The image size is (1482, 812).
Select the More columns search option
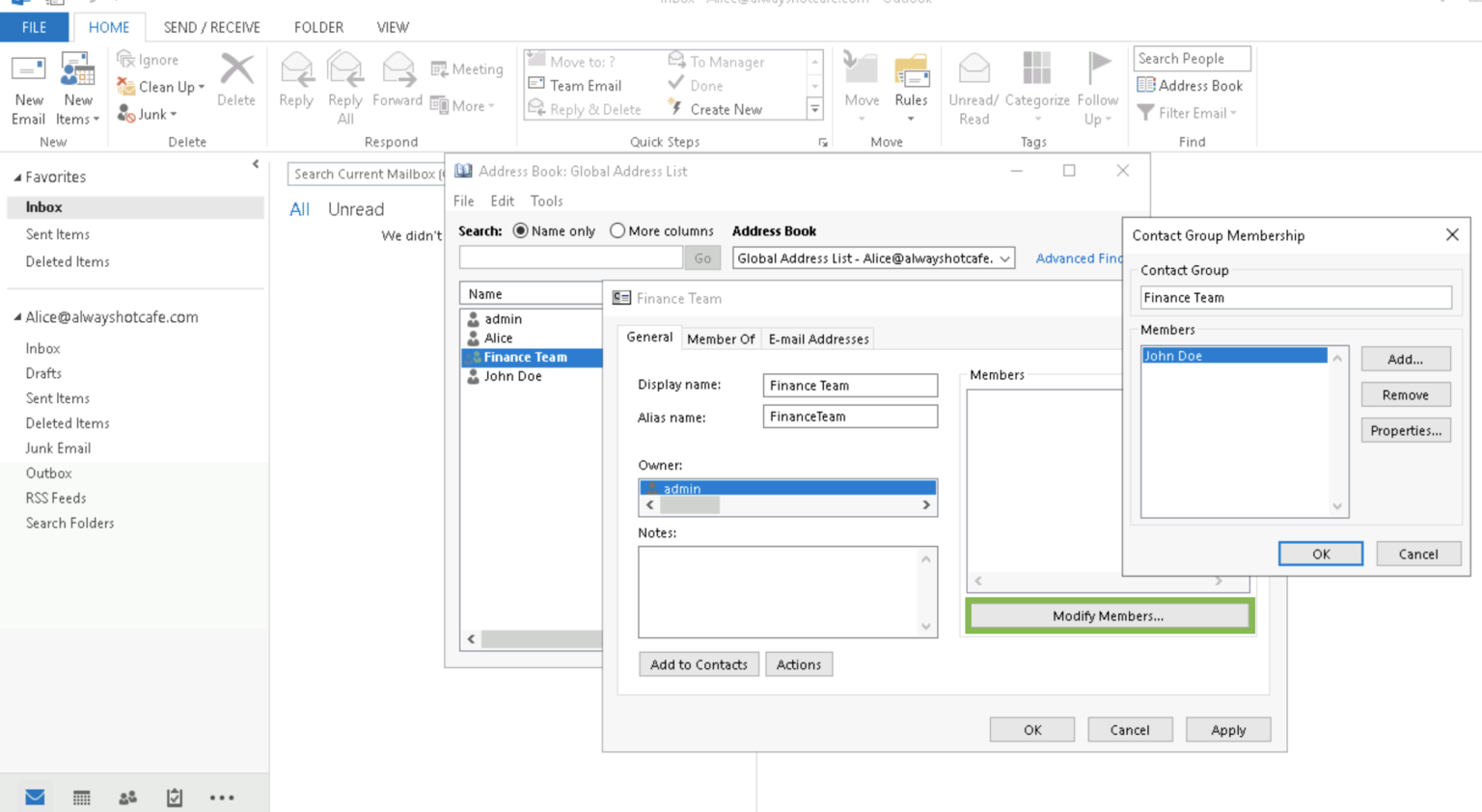point(617,230)
